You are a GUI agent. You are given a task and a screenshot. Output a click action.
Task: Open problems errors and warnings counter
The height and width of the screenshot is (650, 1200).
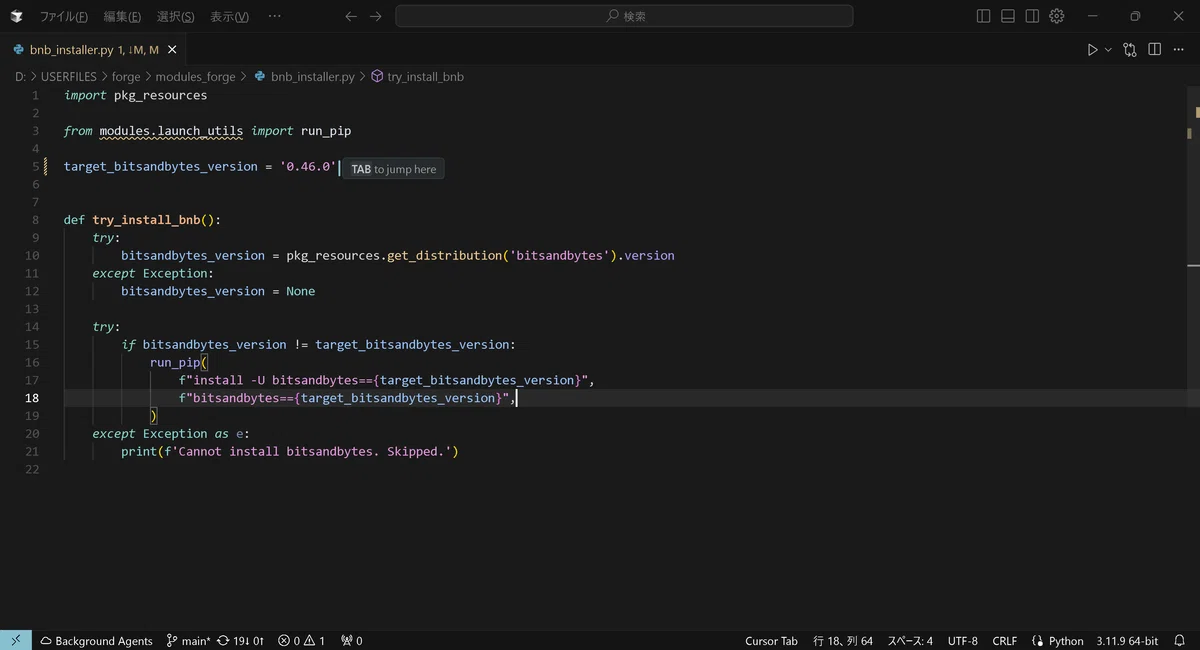pyautogui.click(x=302, y=640)
